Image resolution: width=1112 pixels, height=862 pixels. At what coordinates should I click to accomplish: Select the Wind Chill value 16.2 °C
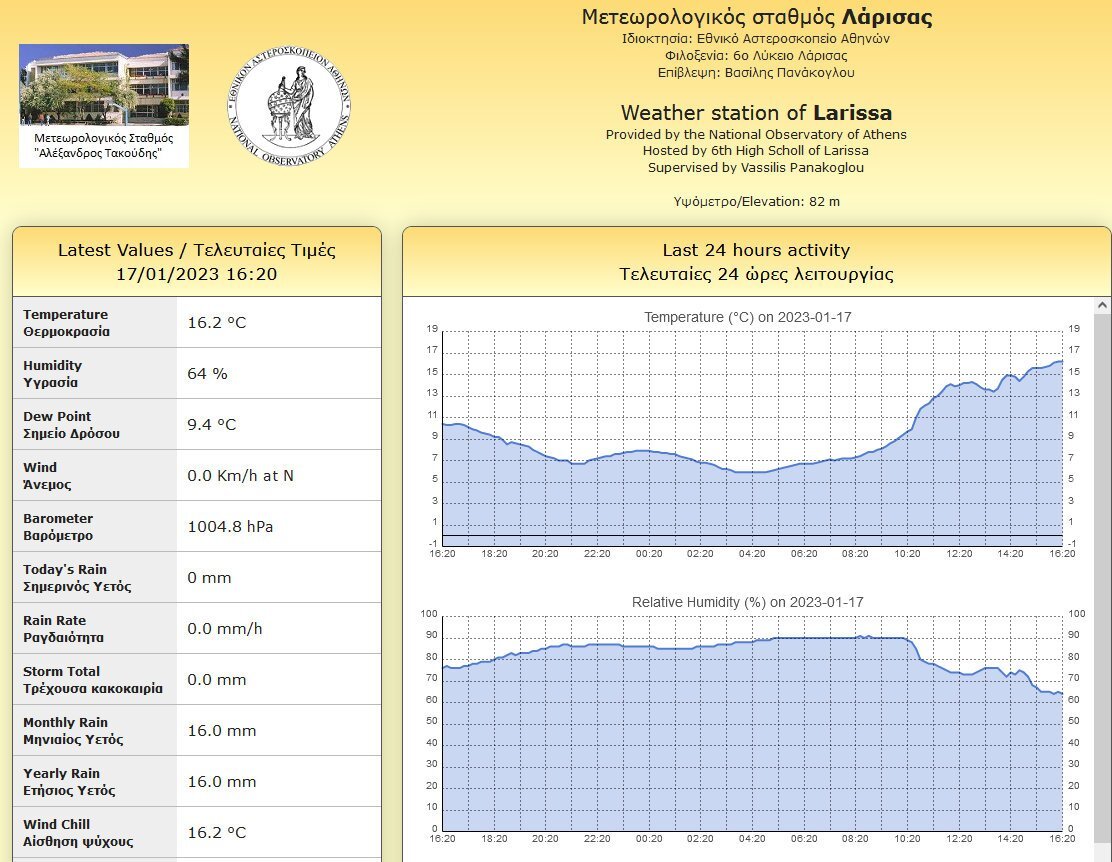[217, 834]
